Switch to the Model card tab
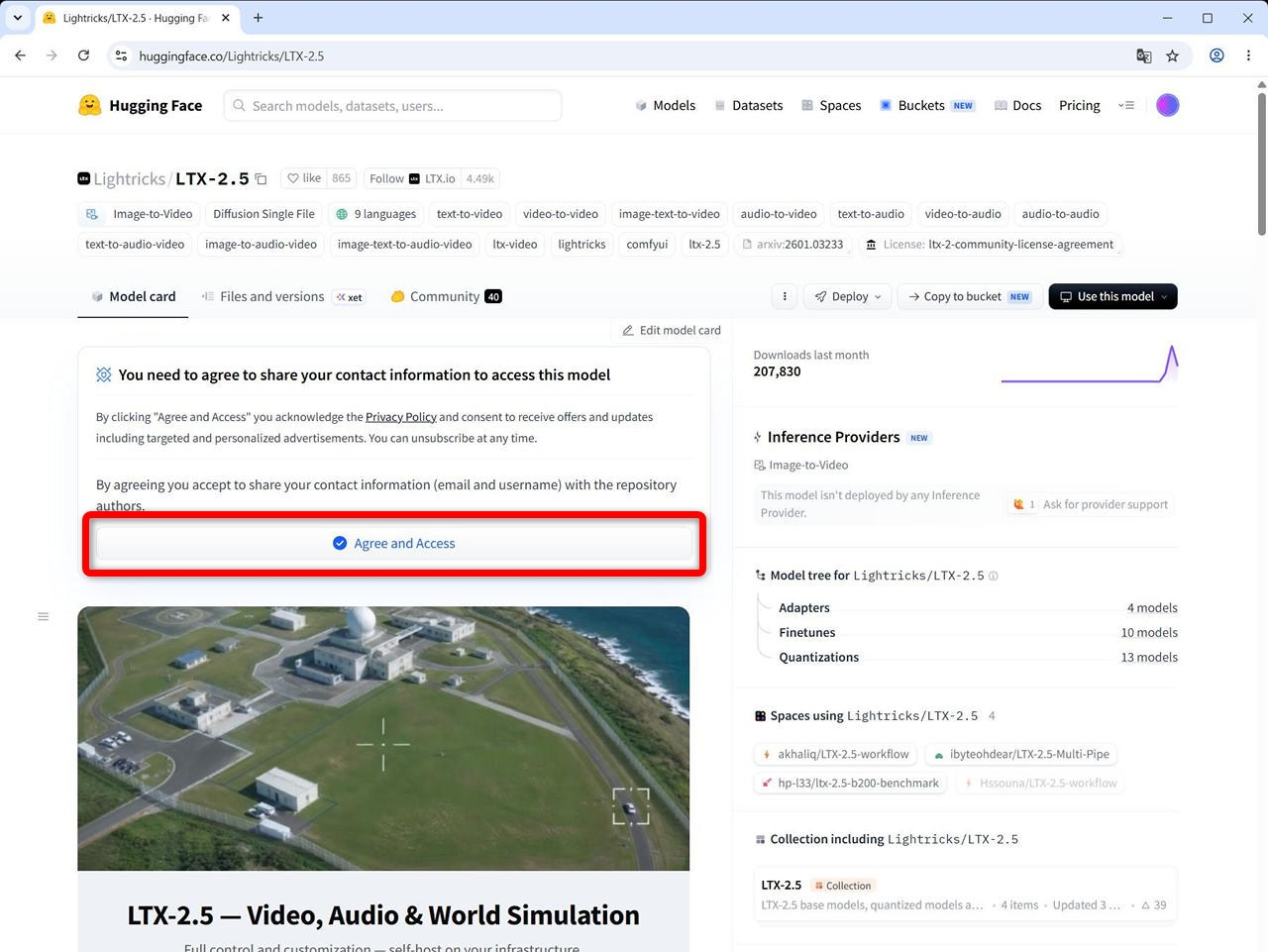Image resolution: width=1268 pixels, height=952 pixels. [133, 296]
